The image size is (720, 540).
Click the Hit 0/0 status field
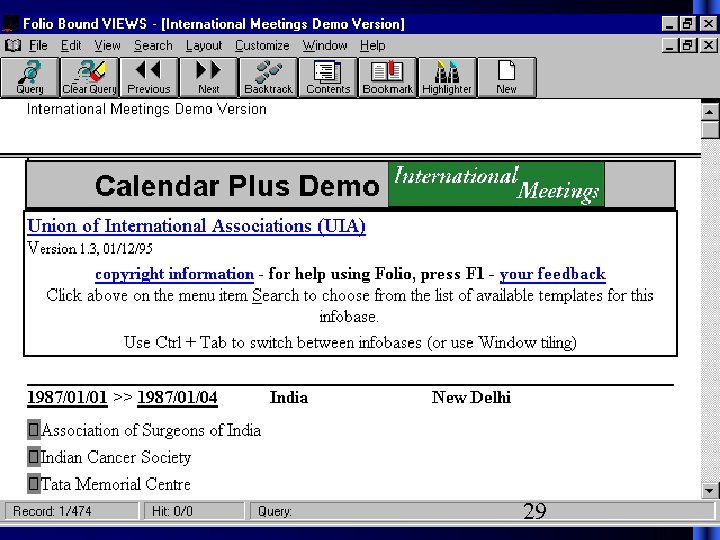tap(194, 511)
